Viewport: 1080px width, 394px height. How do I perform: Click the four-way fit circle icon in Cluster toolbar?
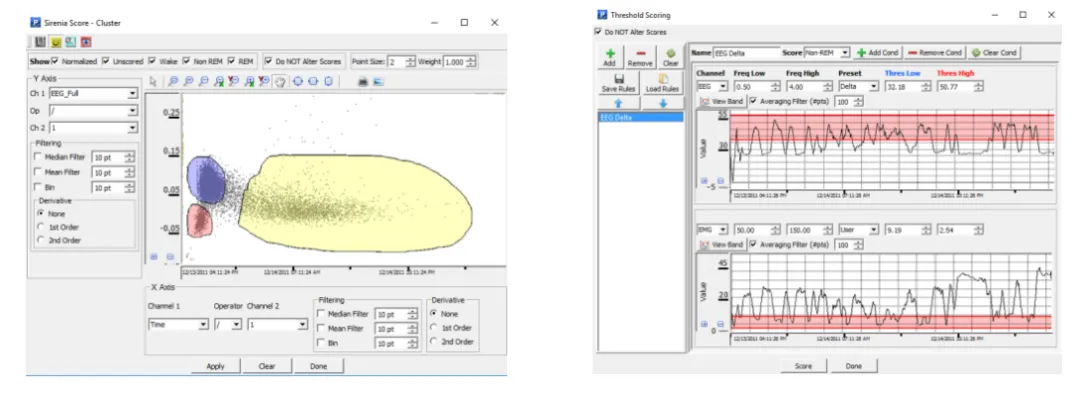(x=298, y=81)
